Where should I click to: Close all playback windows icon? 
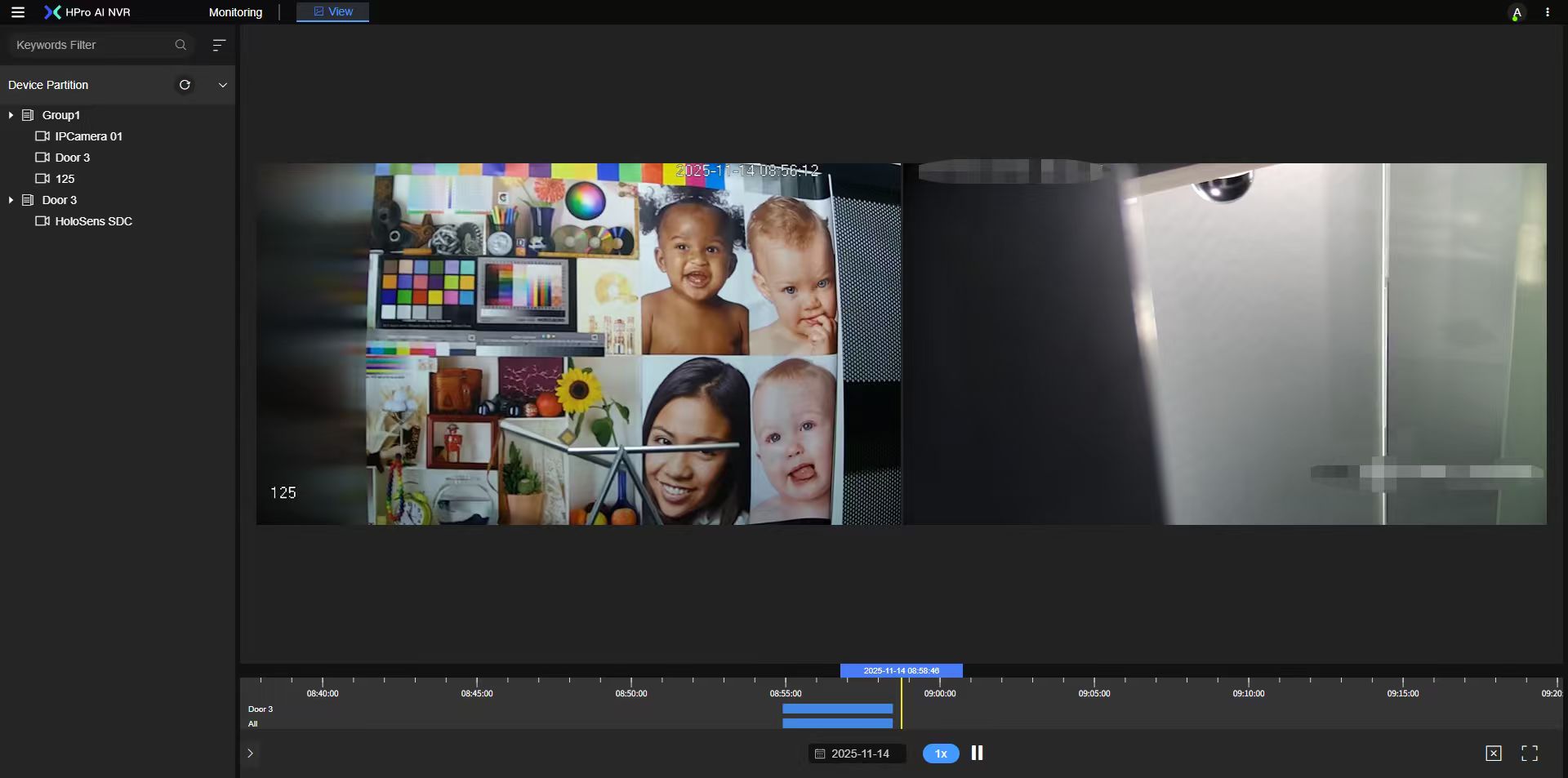(x=1493, y=754)
